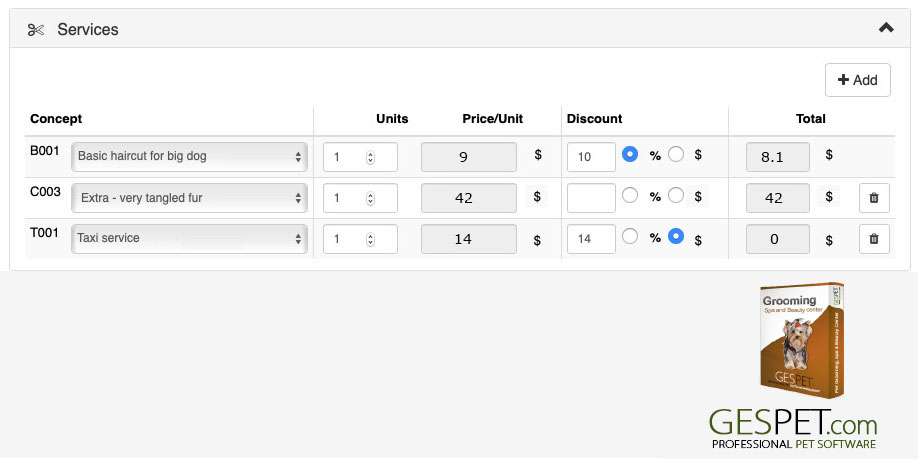Open the Basic haircut for big dog dropdown
The image size is (918, 462).
point(190,157)
